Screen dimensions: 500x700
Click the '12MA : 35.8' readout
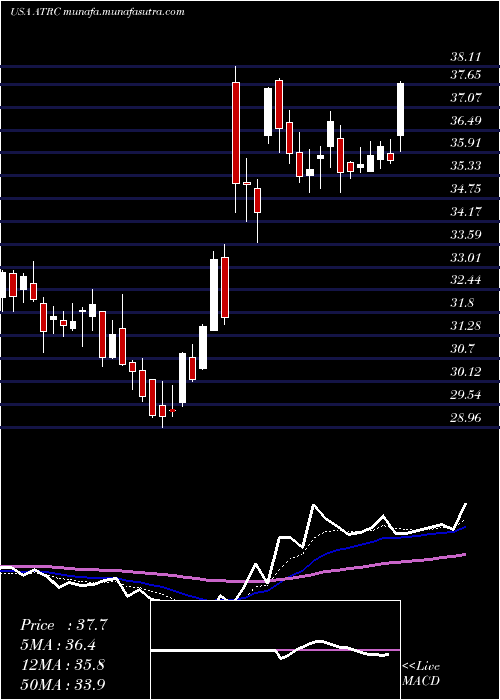point(62,665)
